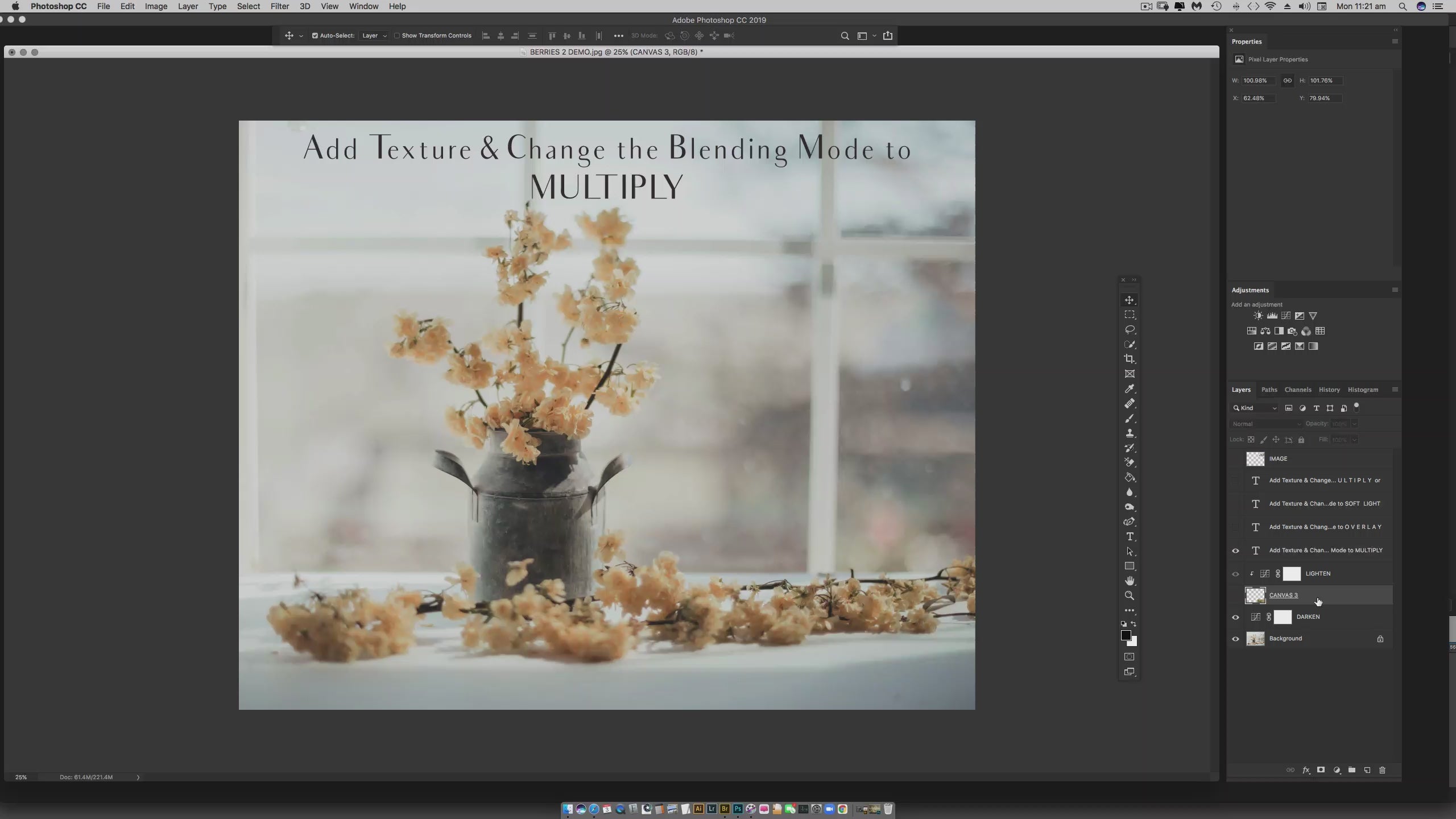Open the Auto-Select Layer dropdown
Screen dimensions: 1456x819
(x=374, y=35)
